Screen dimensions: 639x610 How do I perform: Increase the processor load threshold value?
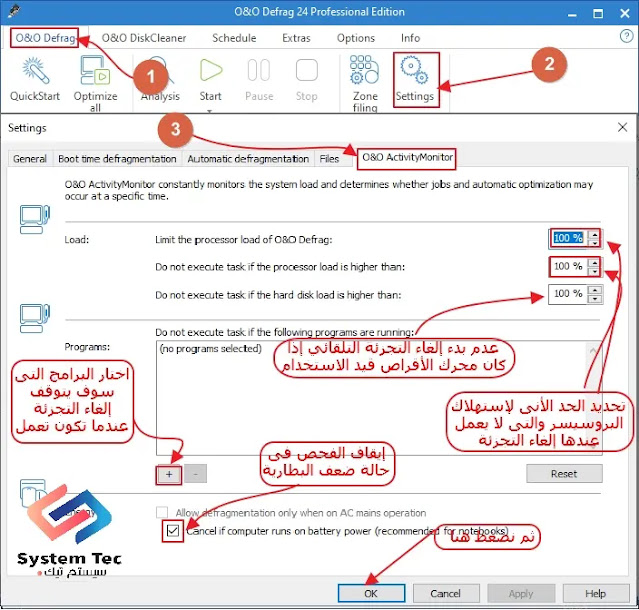coord(595,262)
